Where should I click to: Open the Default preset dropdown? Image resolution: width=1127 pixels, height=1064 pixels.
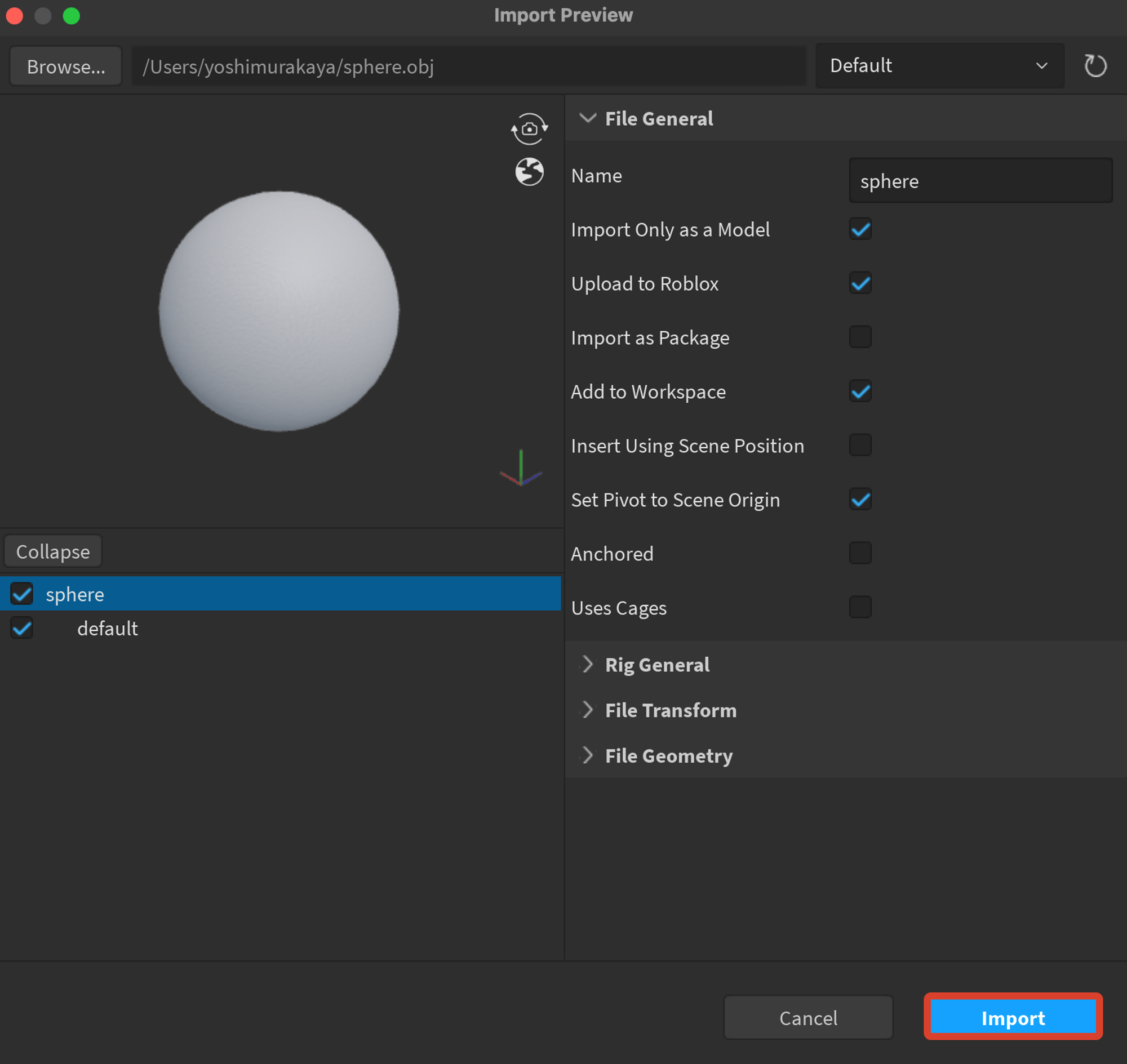[x=939, y=66]
